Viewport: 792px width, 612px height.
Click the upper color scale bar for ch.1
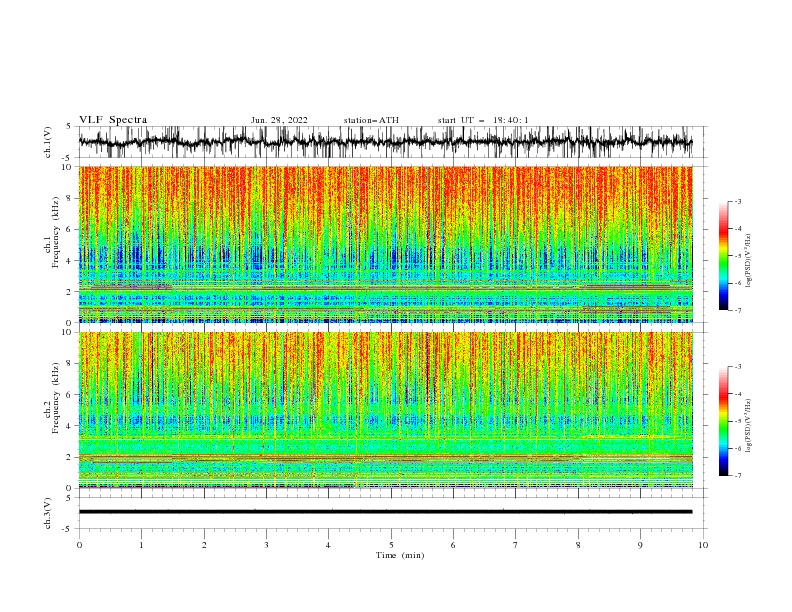(723, 256)
